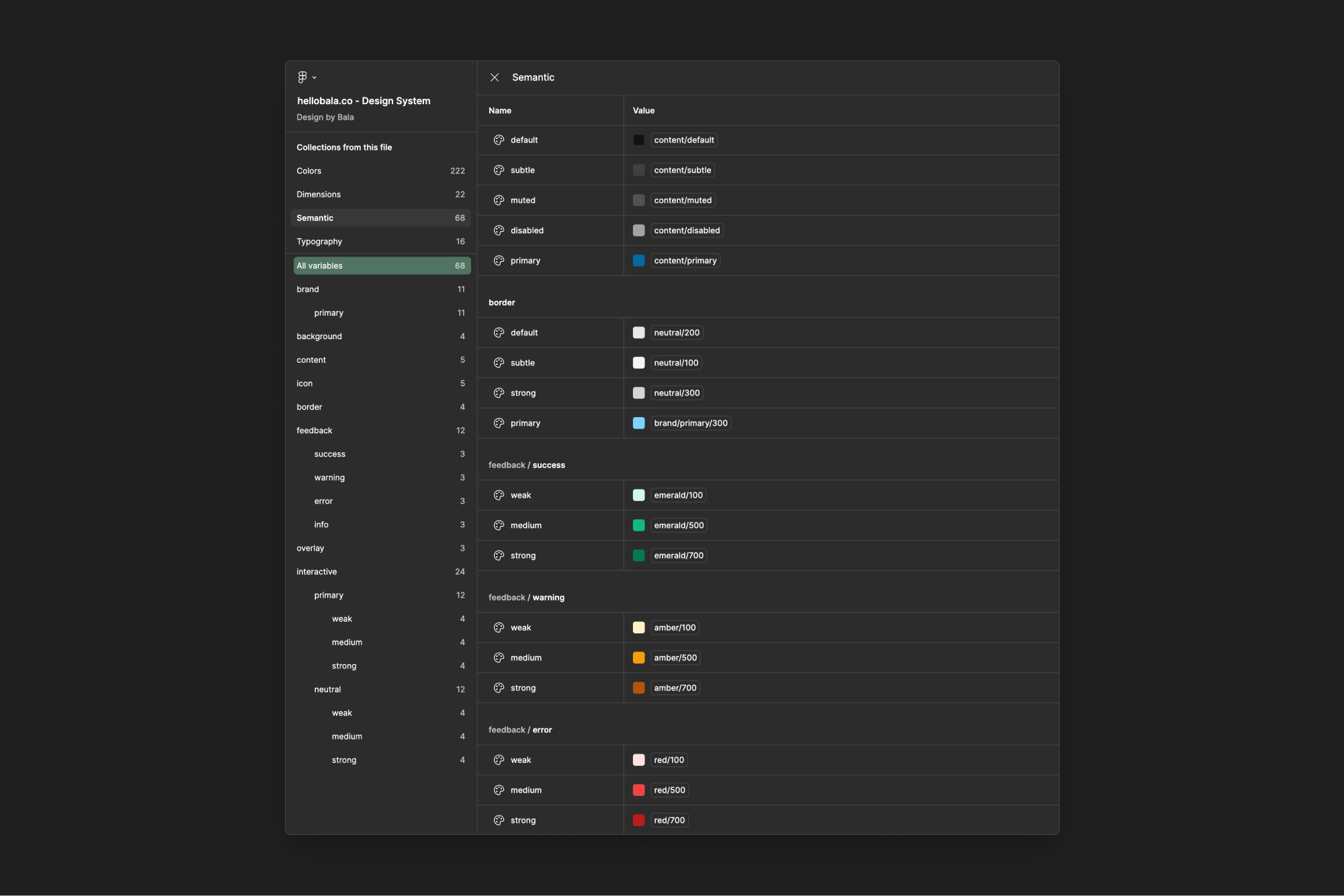The height and width of the screenshot is (896, 1344).
Task: Click the neutral/200 value link
Action: click(x=677, y=332)
